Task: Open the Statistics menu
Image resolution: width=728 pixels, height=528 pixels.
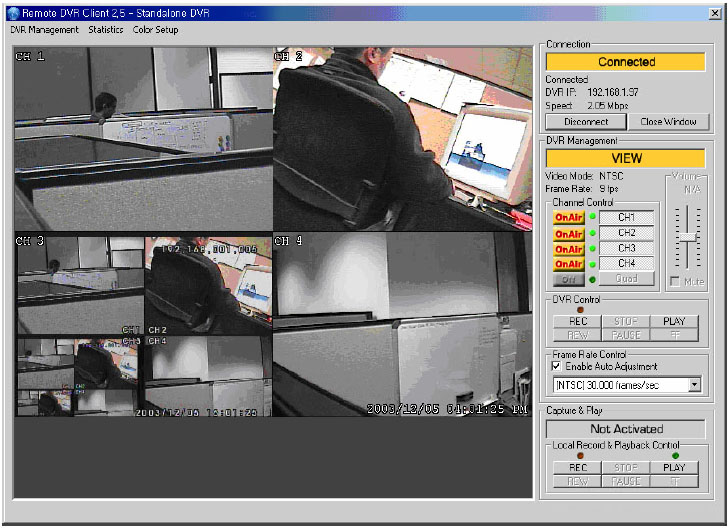Action: pyautogui.click(x=106, y=30)
